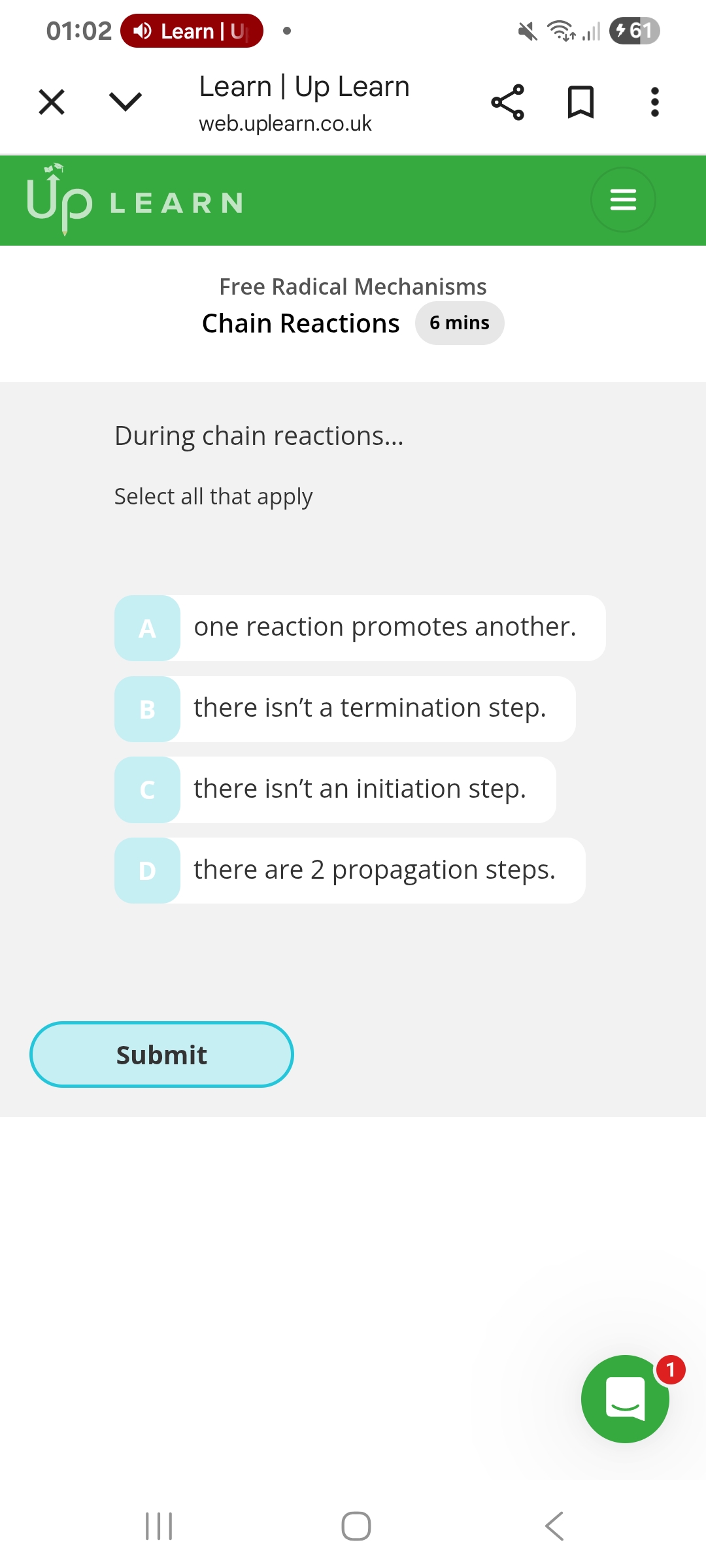
Task: Click the Up Learn logo
Action: tap(135, 200)
